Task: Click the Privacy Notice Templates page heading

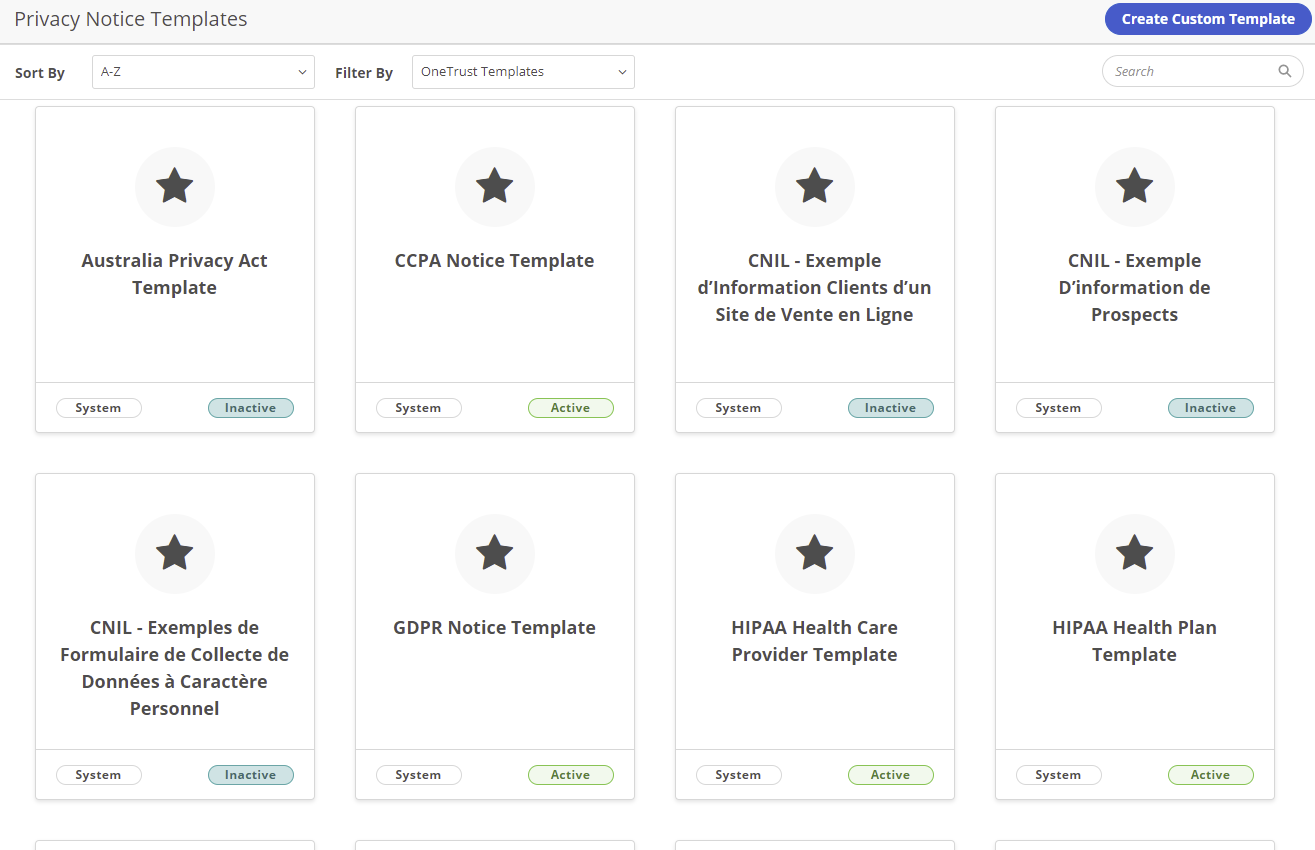Action: click(x=131, y=19)
